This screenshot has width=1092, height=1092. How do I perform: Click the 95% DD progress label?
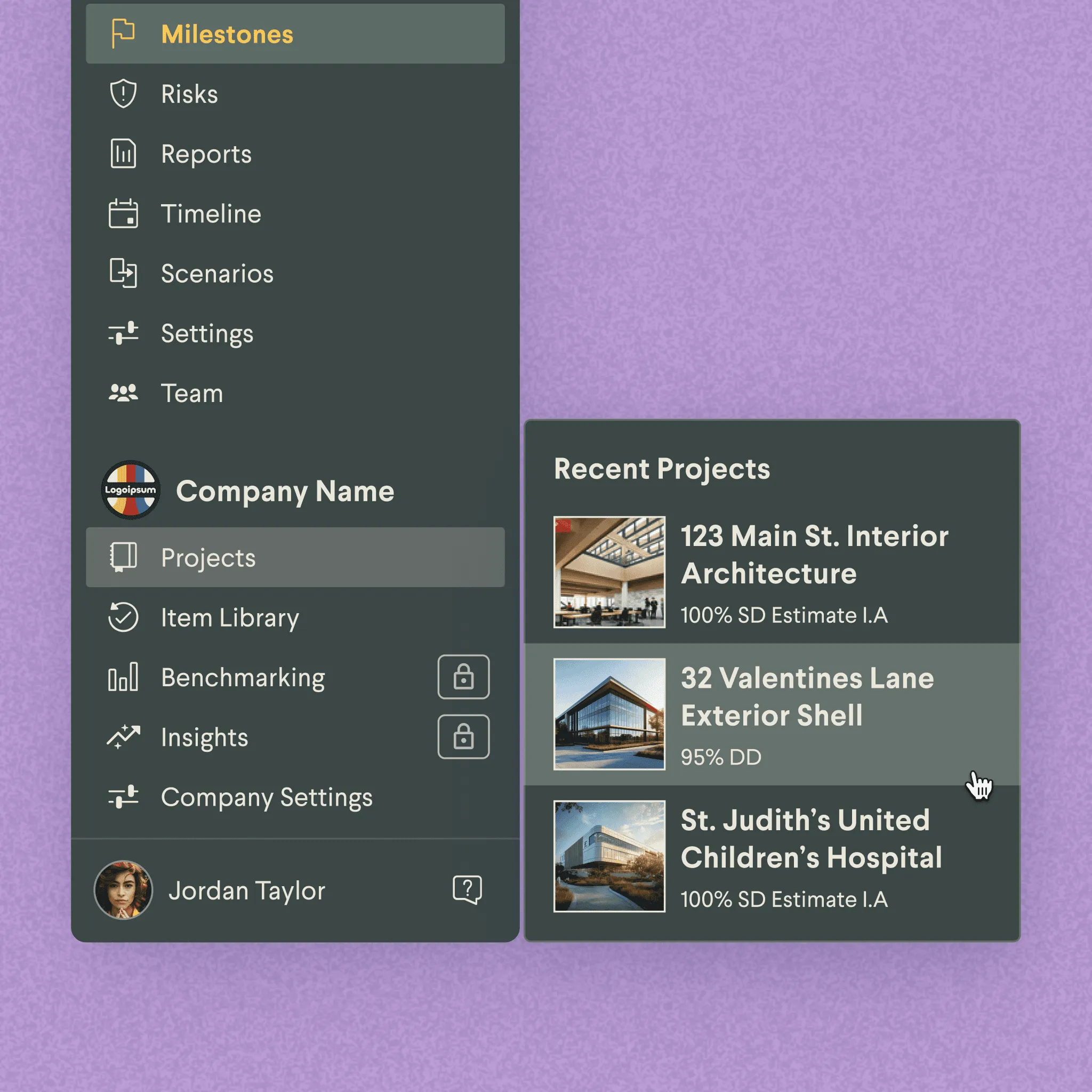721,757
